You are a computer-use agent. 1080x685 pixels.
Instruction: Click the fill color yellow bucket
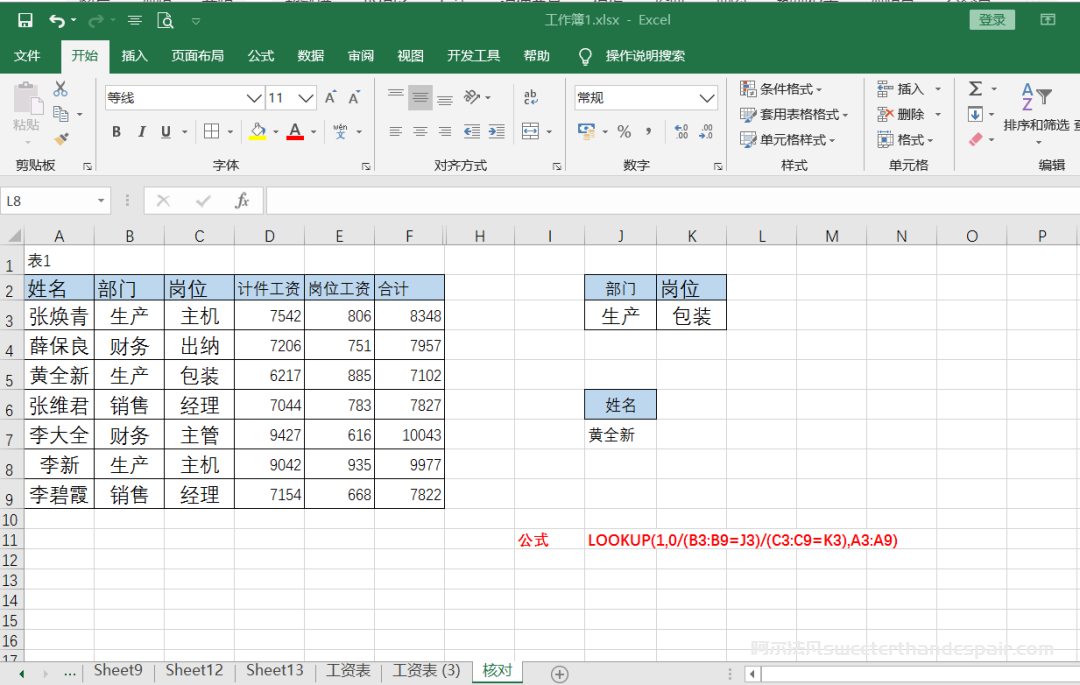(258, 131)
